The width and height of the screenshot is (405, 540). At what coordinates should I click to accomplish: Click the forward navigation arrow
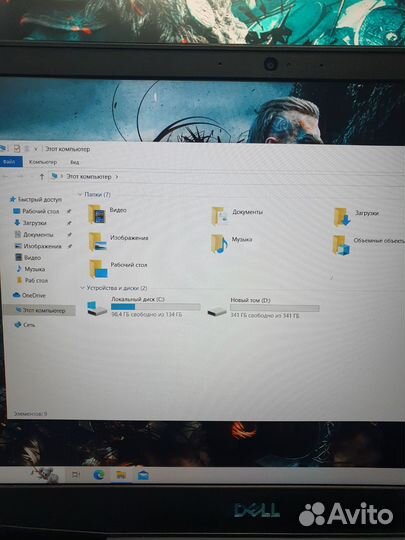pyautogui.click(x=20, y=176)
